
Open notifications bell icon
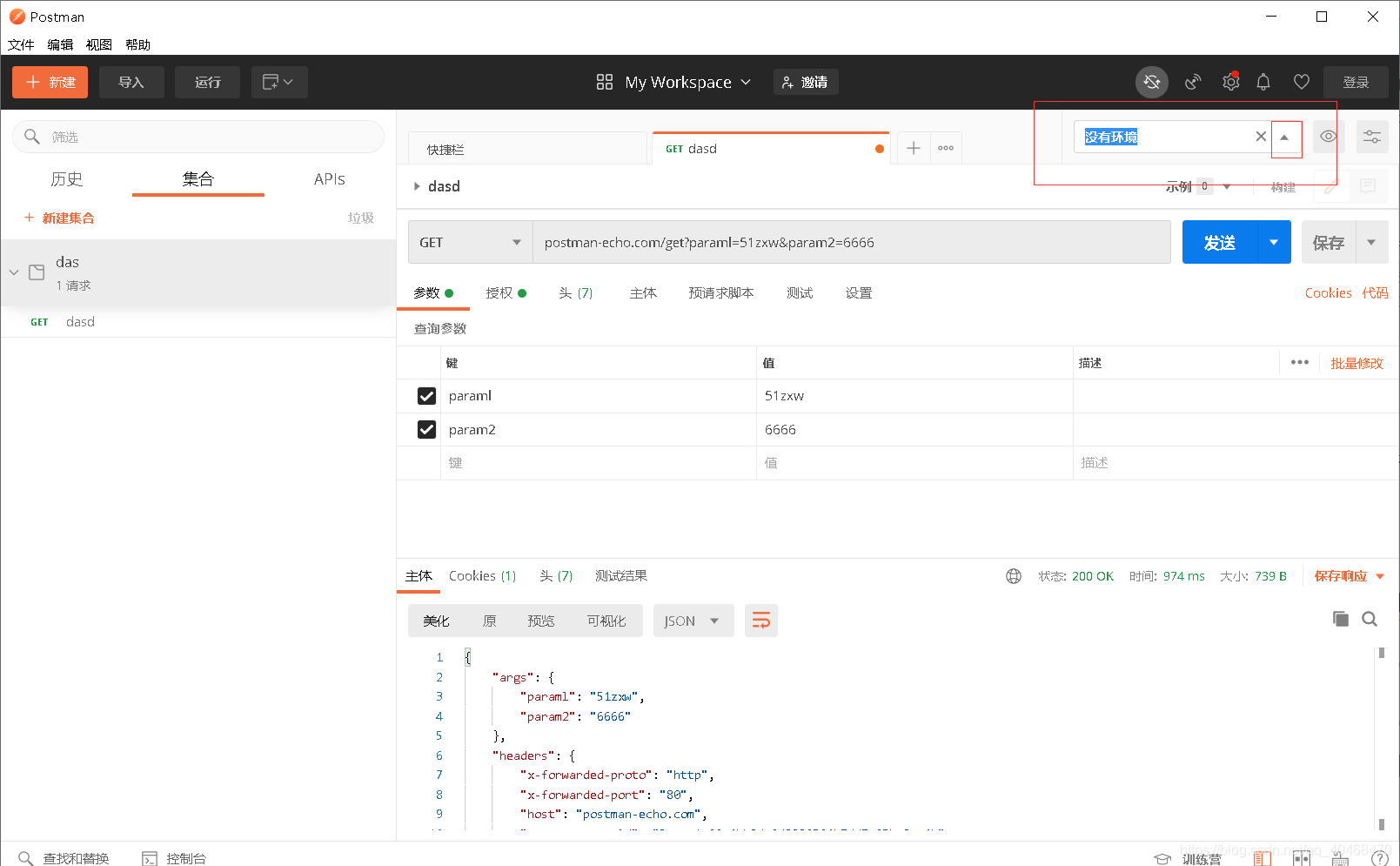(x=1263, y=82)
